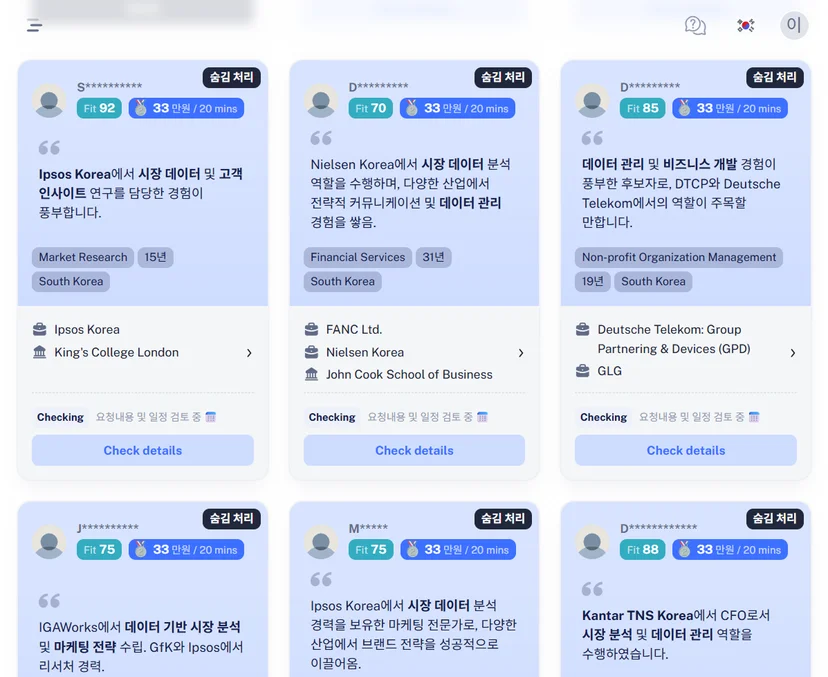The width and height of the screenshot is (828, 677).
Task: Hide the Fit 70 expert via 숨김 처리
Action: click(x=503, y=77)
